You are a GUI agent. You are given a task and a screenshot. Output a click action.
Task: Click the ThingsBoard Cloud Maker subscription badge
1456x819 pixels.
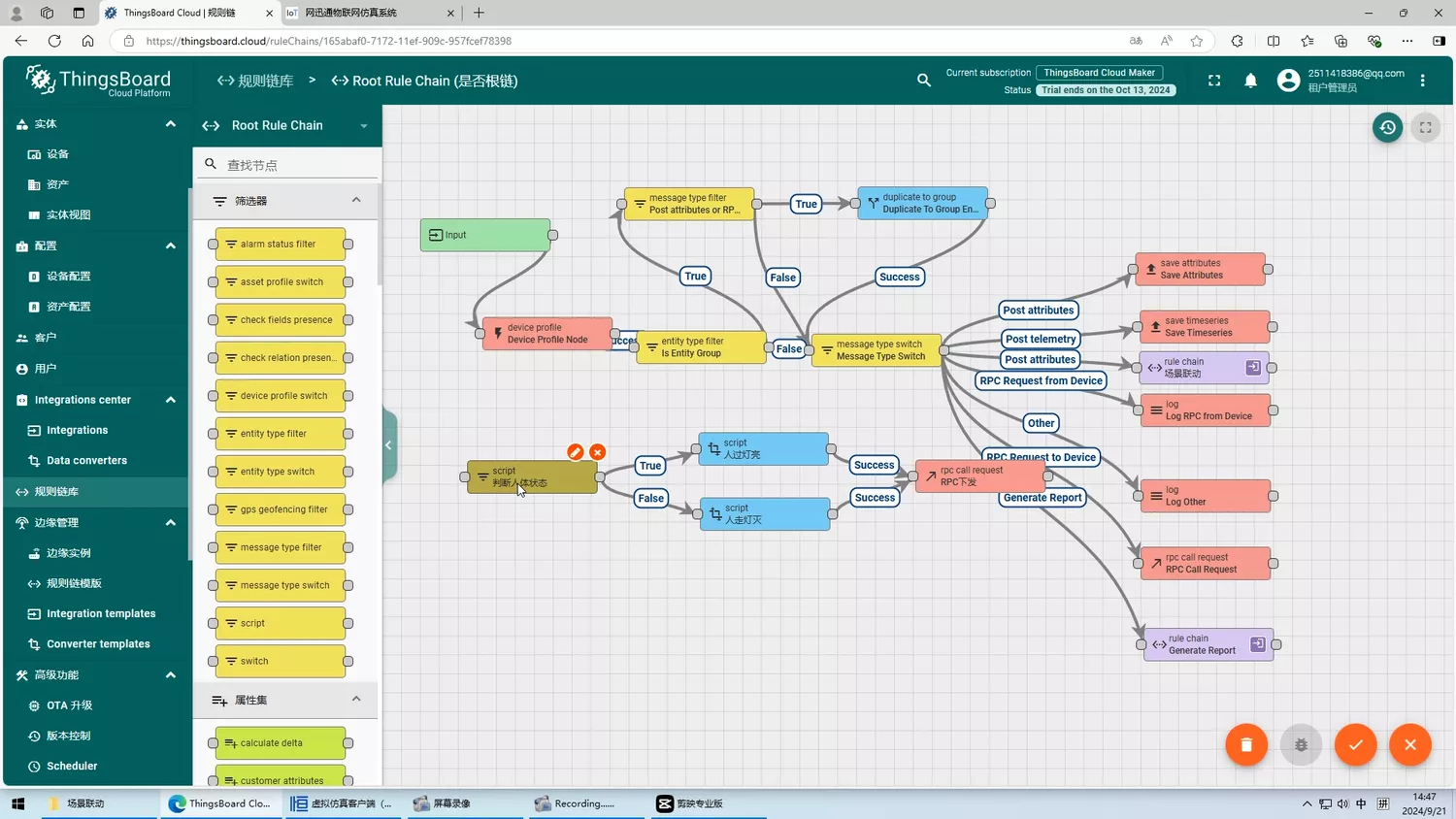point(1099,73)
